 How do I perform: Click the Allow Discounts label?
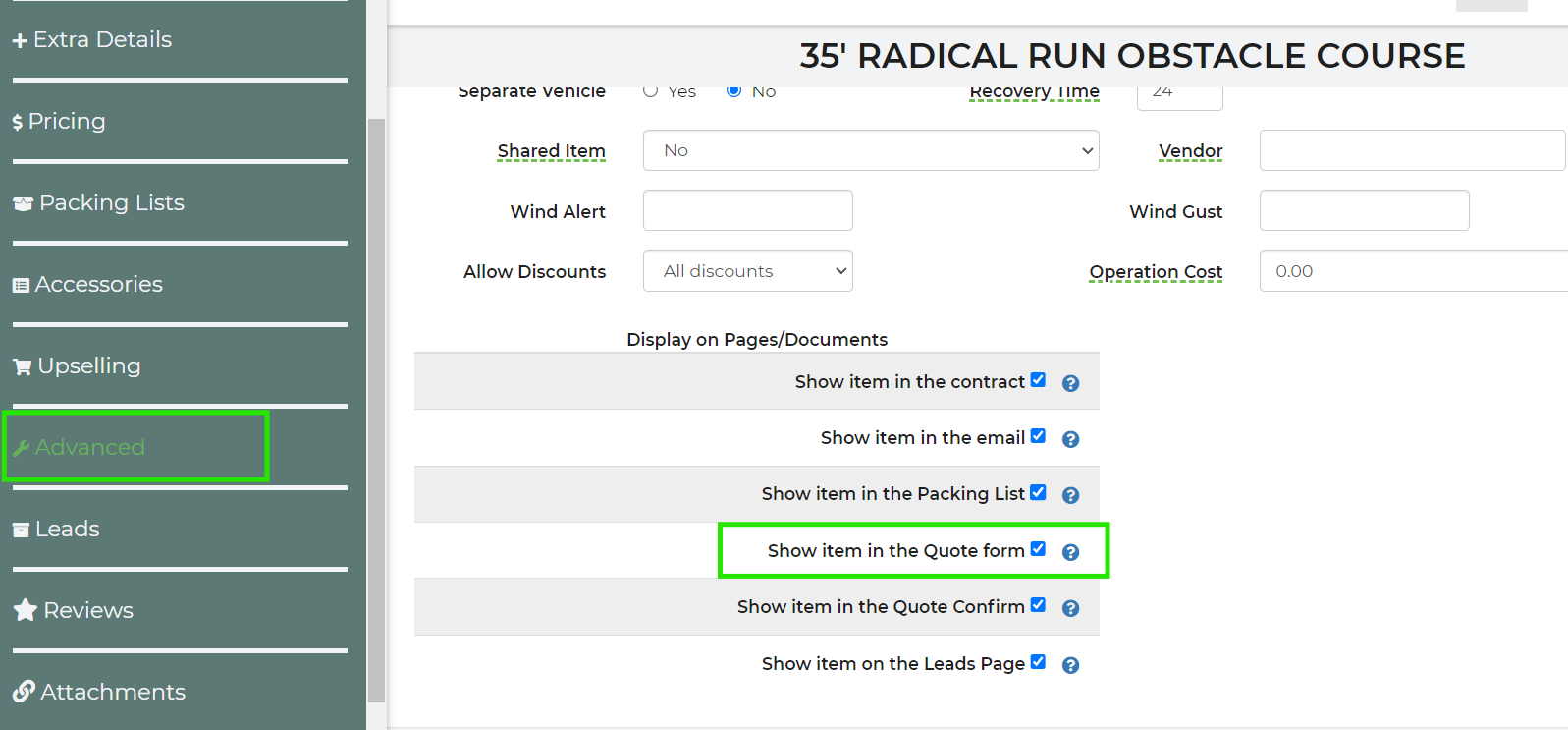[534, 272]
